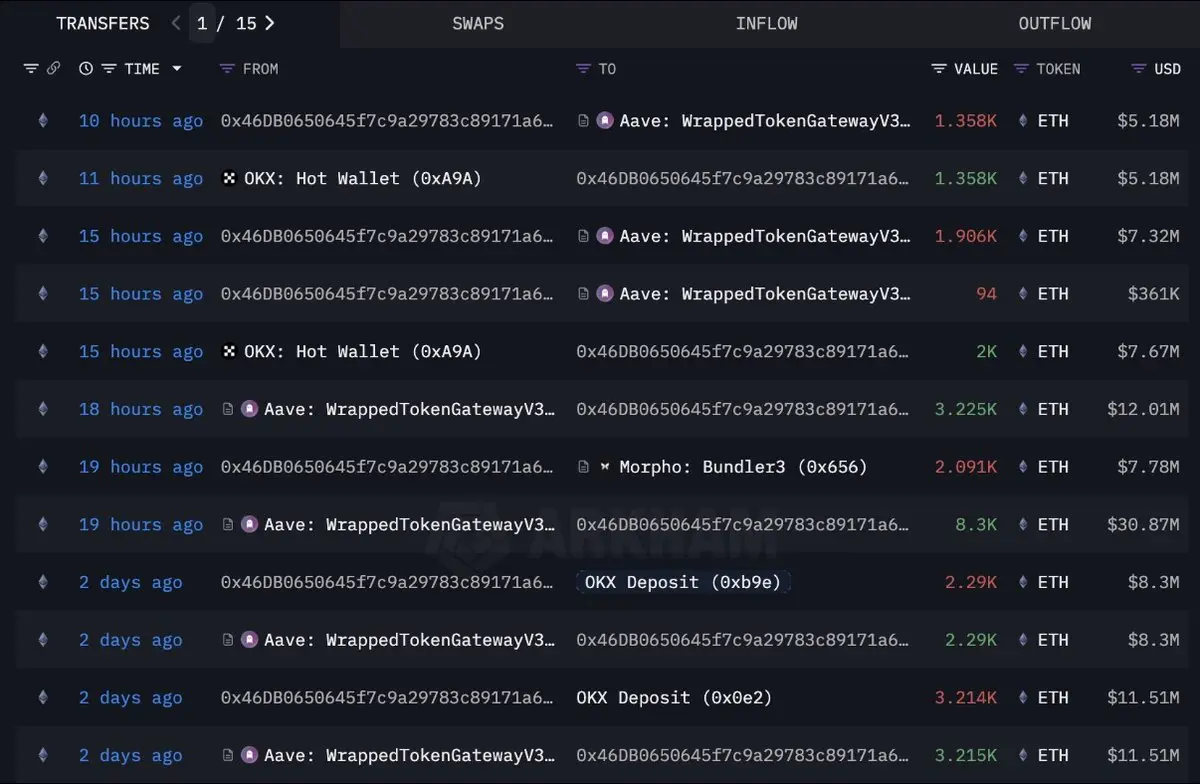Switch to the SWAPS tab

(x=478, y=23)
